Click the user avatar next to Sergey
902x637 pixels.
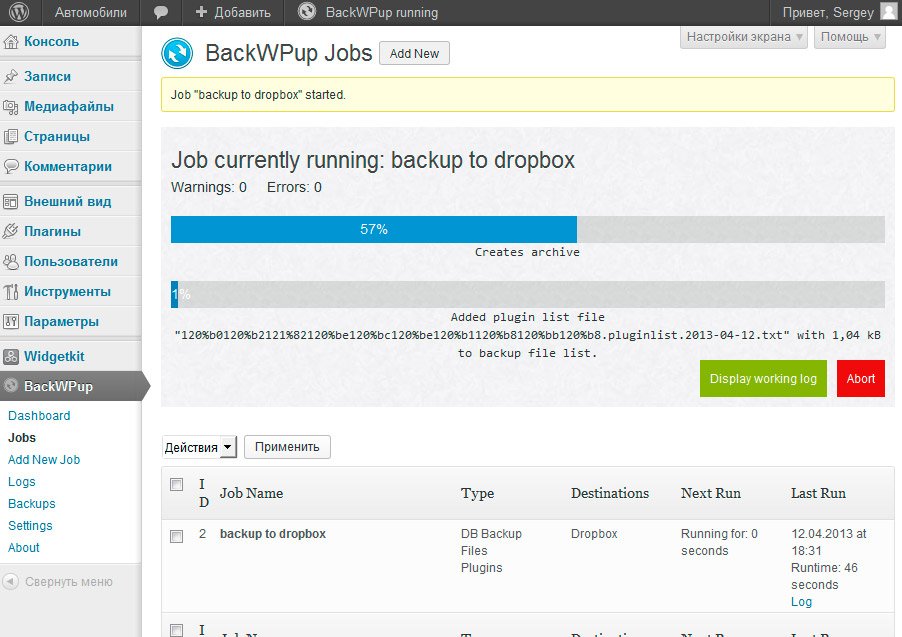tap(889, 12)
